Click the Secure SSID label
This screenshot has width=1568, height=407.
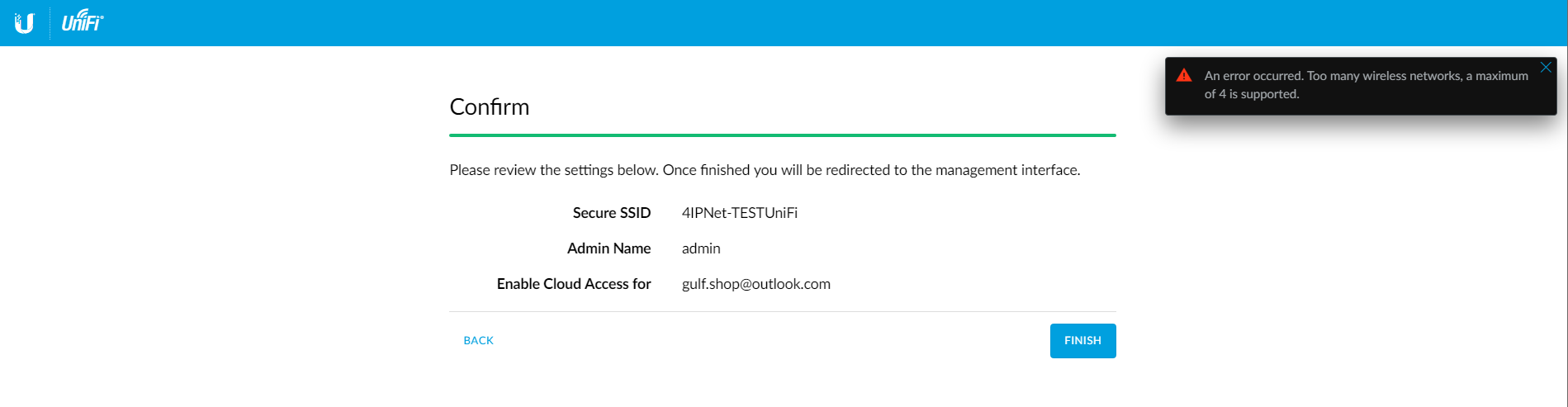pos(612,213)
